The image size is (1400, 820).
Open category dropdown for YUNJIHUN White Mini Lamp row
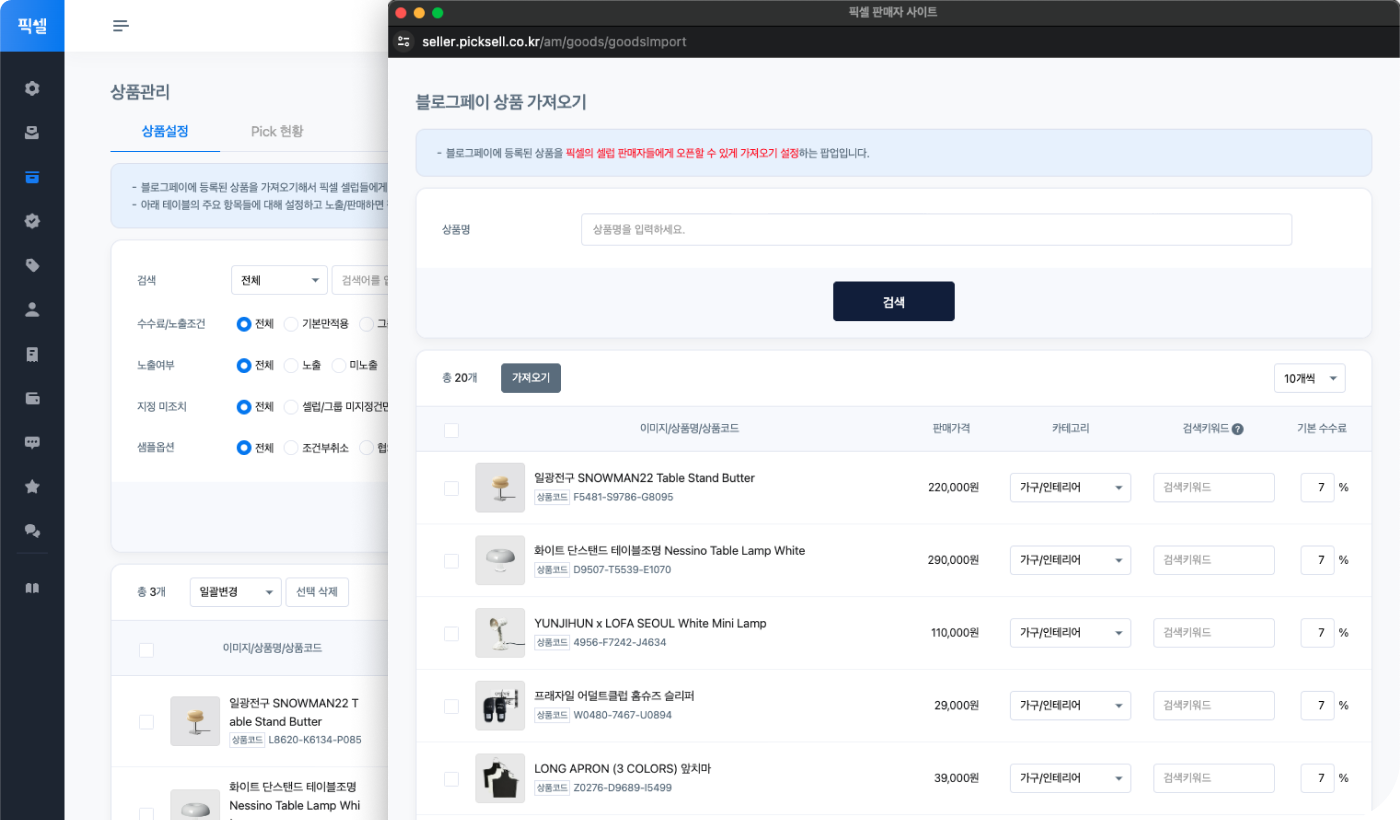pos(1070,633)
